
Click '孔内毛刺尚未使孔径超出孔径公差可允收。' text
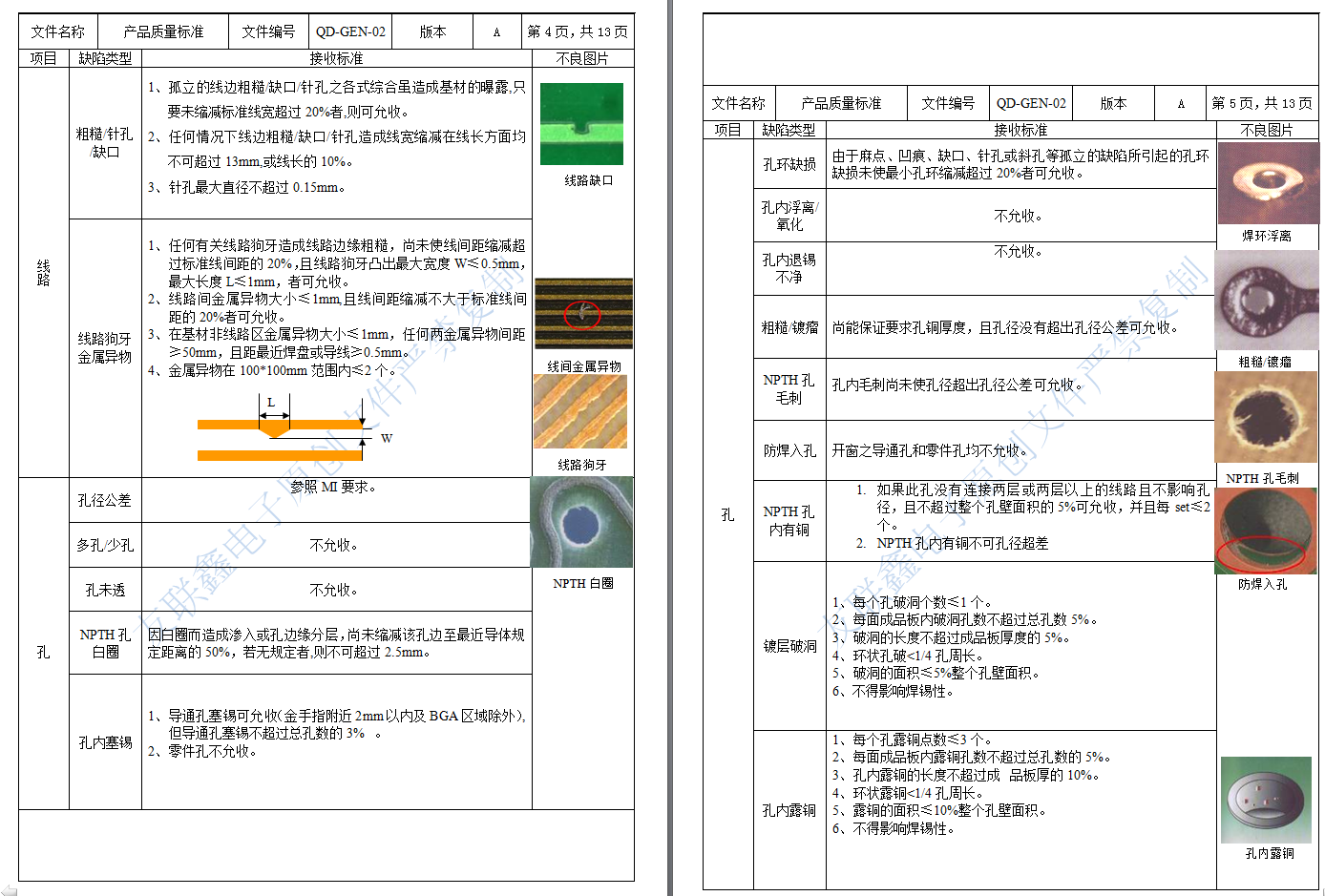tap(959, 385)
